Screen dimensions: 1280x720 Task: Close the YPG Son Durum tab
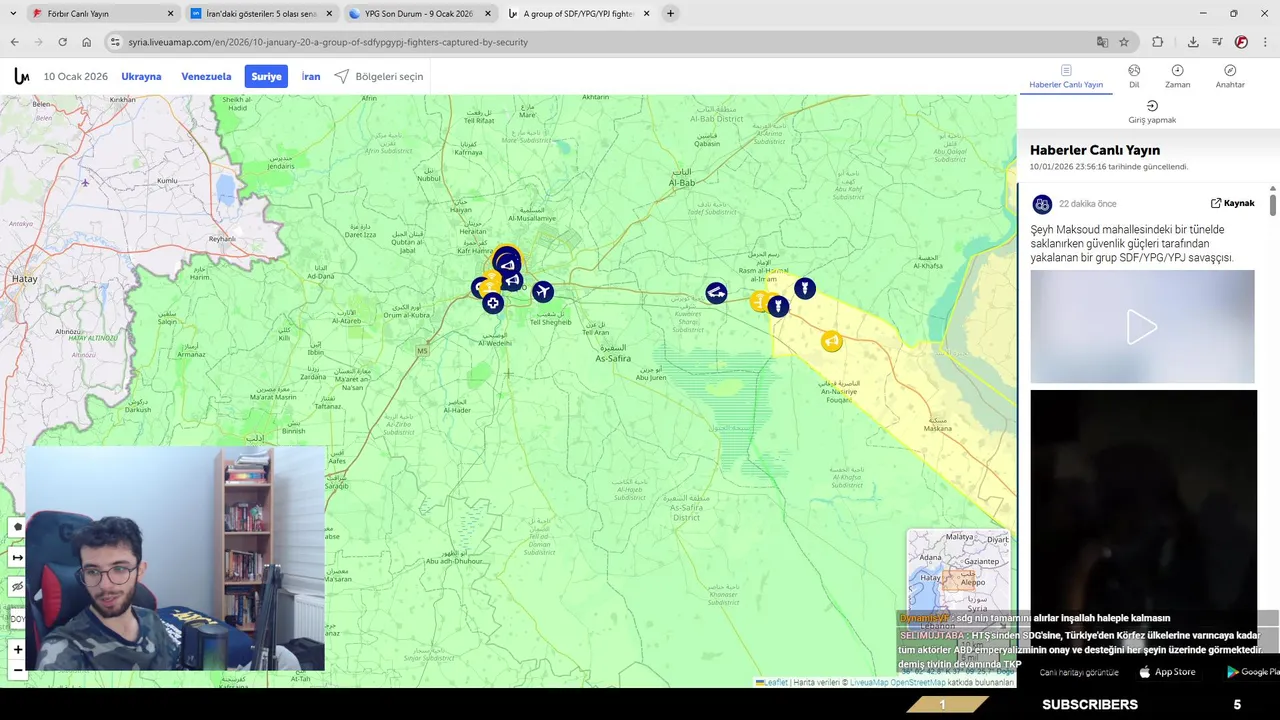click(488, 14)
